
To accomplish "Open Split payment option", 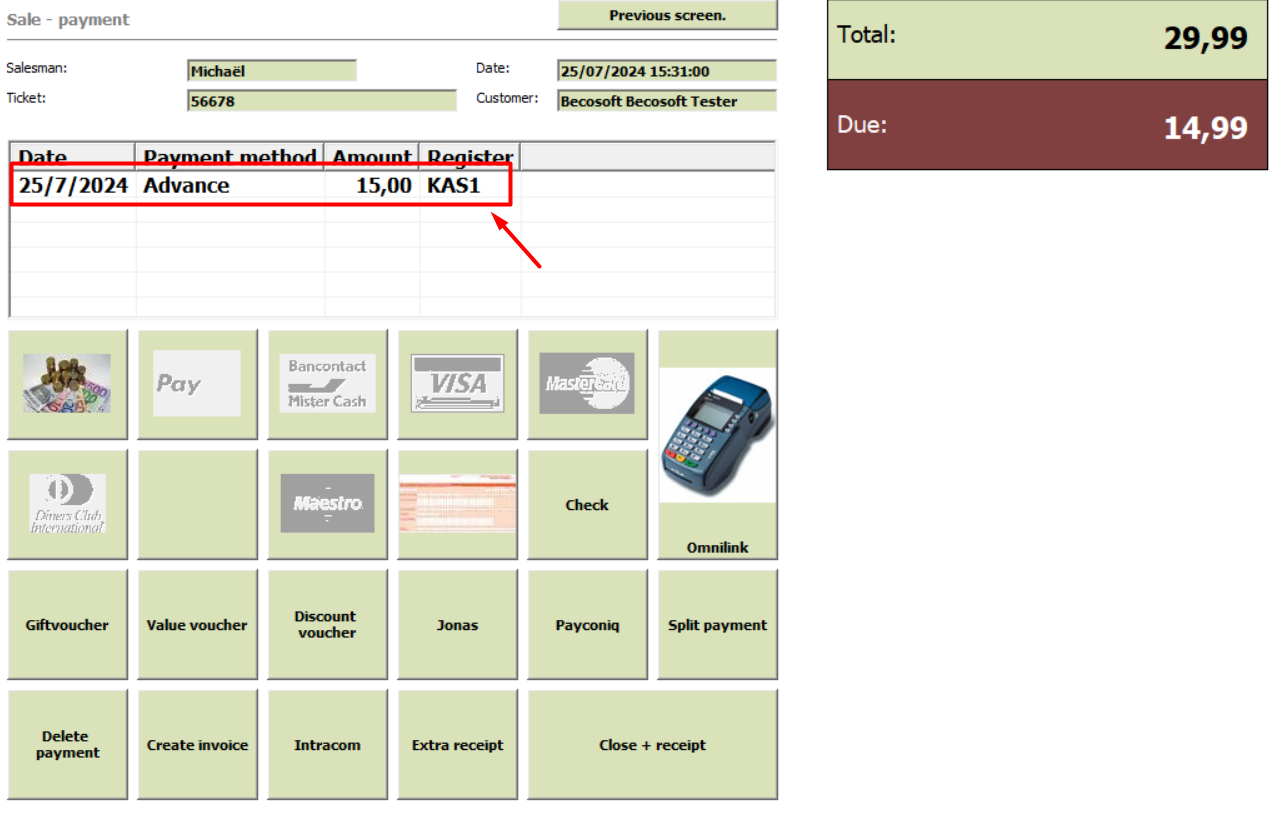I will [x=718, y=624].
